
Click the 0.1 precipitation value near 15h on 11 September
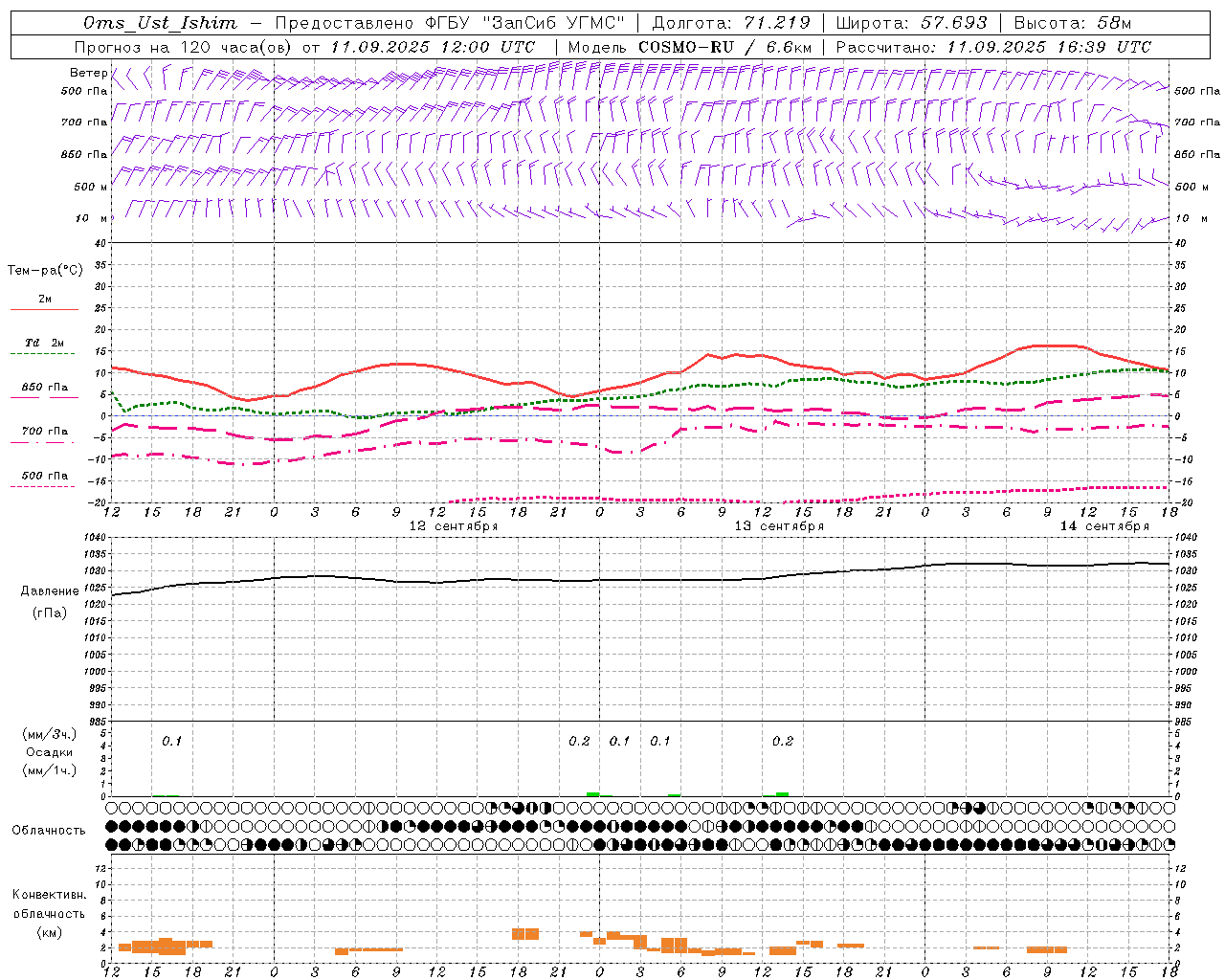[171, 742]
